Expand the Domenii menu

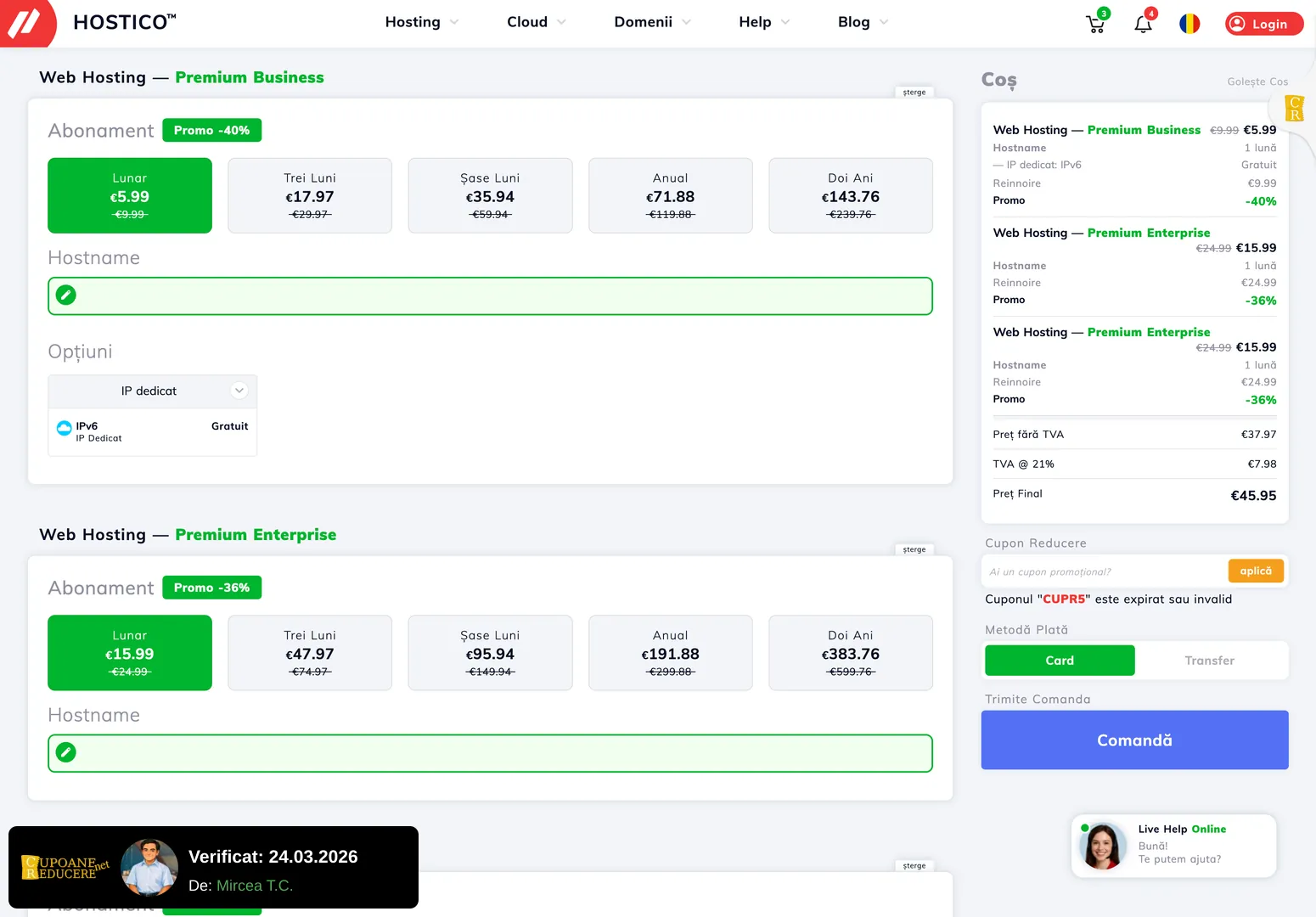pos(651,22)
